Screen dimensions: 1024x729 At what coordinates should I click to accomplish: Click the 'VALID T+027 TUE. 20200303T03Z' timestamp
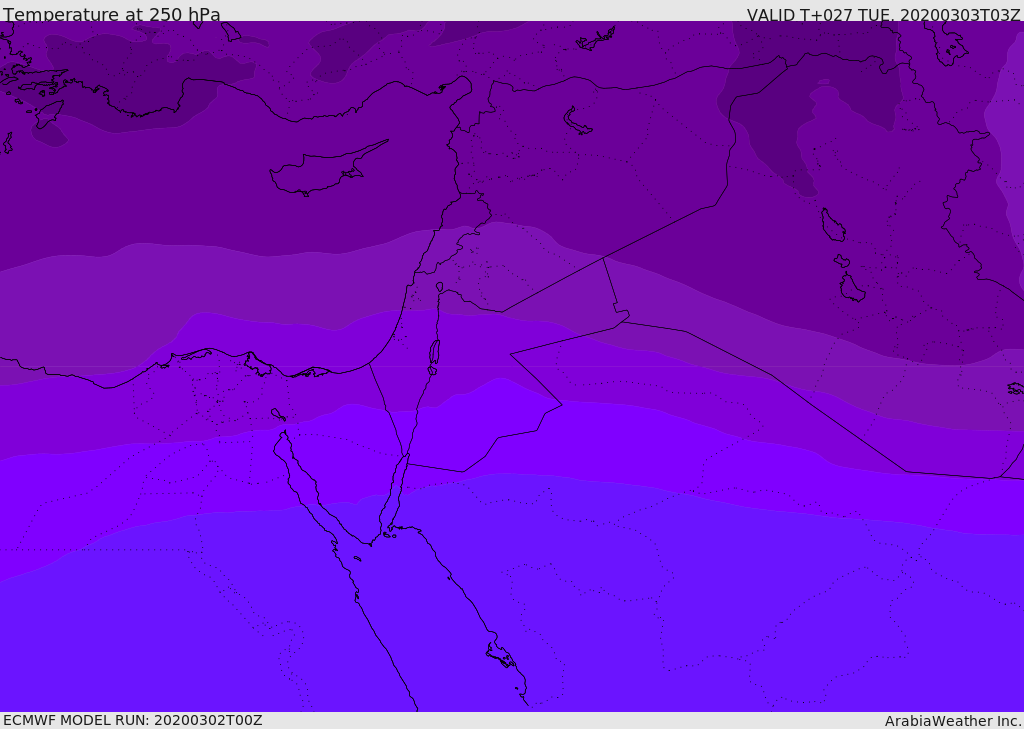point(884,15)
